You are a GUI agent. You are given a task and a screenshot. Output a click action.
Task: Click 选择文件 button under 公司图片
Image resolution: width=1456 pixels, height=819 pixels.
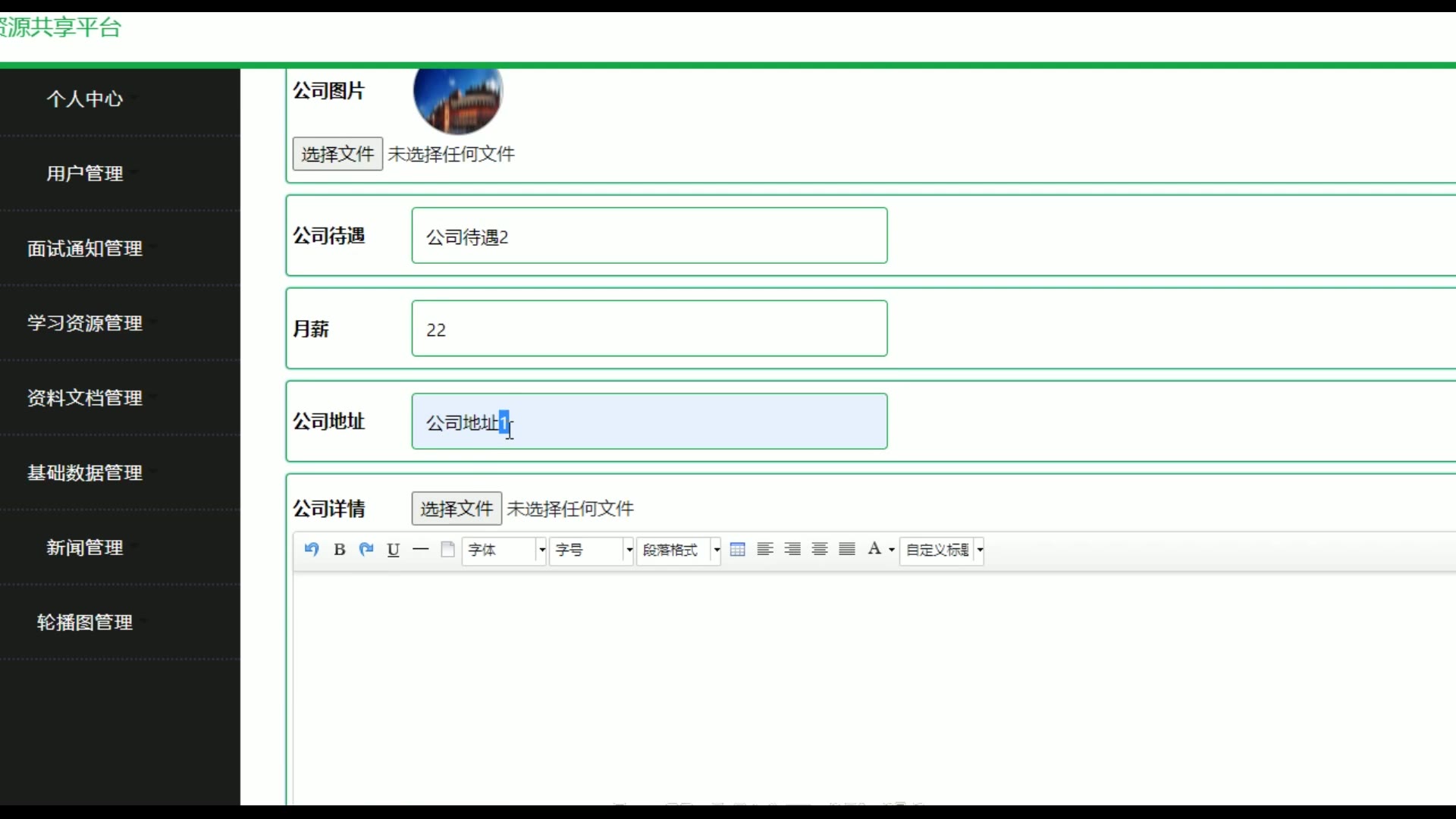click(x=337, y=154)
